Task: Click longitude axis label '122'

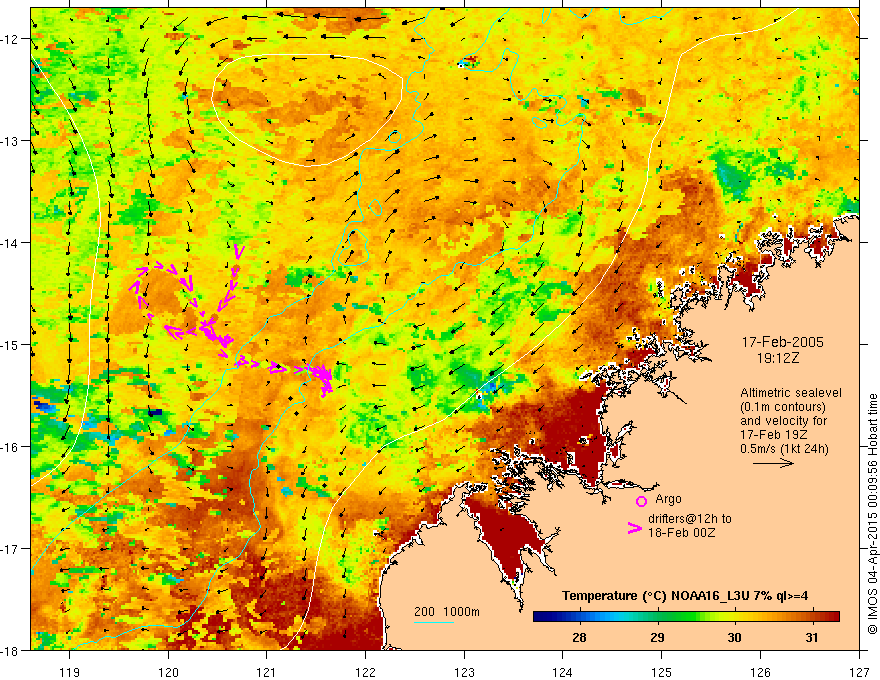Action: point(365,672)
